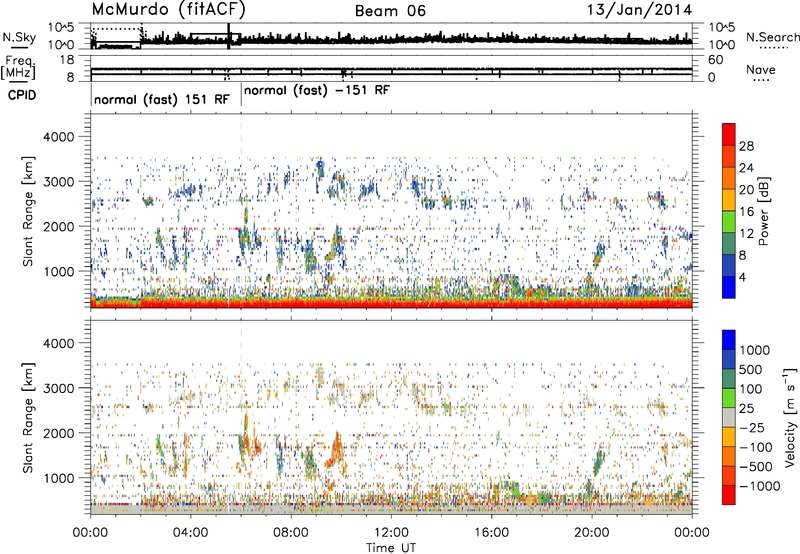Click the "normal (fast) -151 RF" CPID text
The image size is (800, 554).
click(x=317, y=91)
